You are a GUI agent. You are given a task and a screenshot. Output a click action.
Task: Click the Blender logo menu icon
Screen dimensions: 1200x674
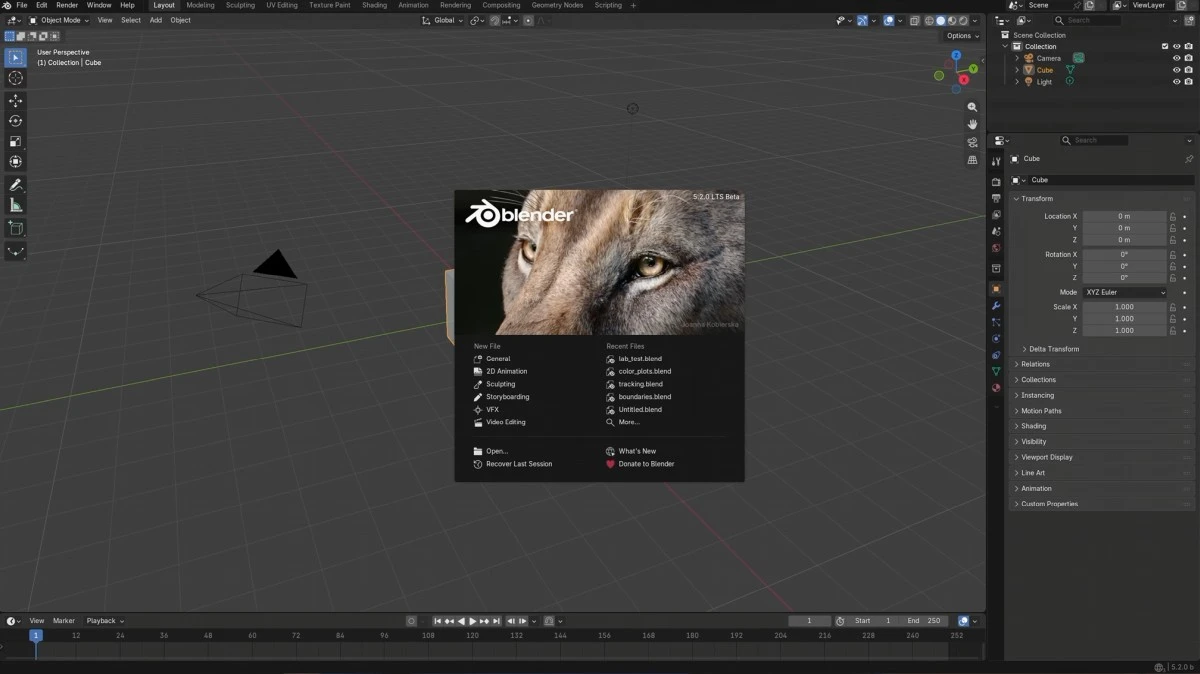click(7, 5)
